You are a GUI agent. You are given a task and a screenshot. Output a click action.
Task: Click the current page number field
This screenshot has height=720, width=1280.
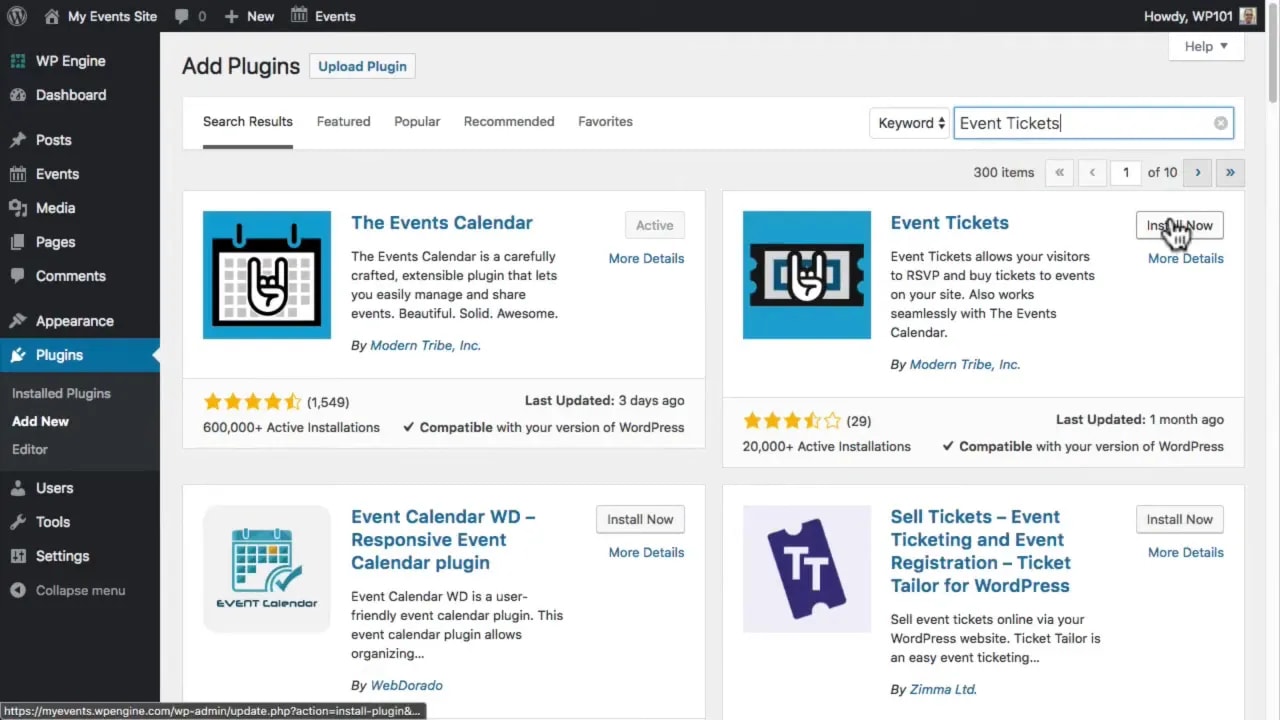click(x=1126, y=172)
